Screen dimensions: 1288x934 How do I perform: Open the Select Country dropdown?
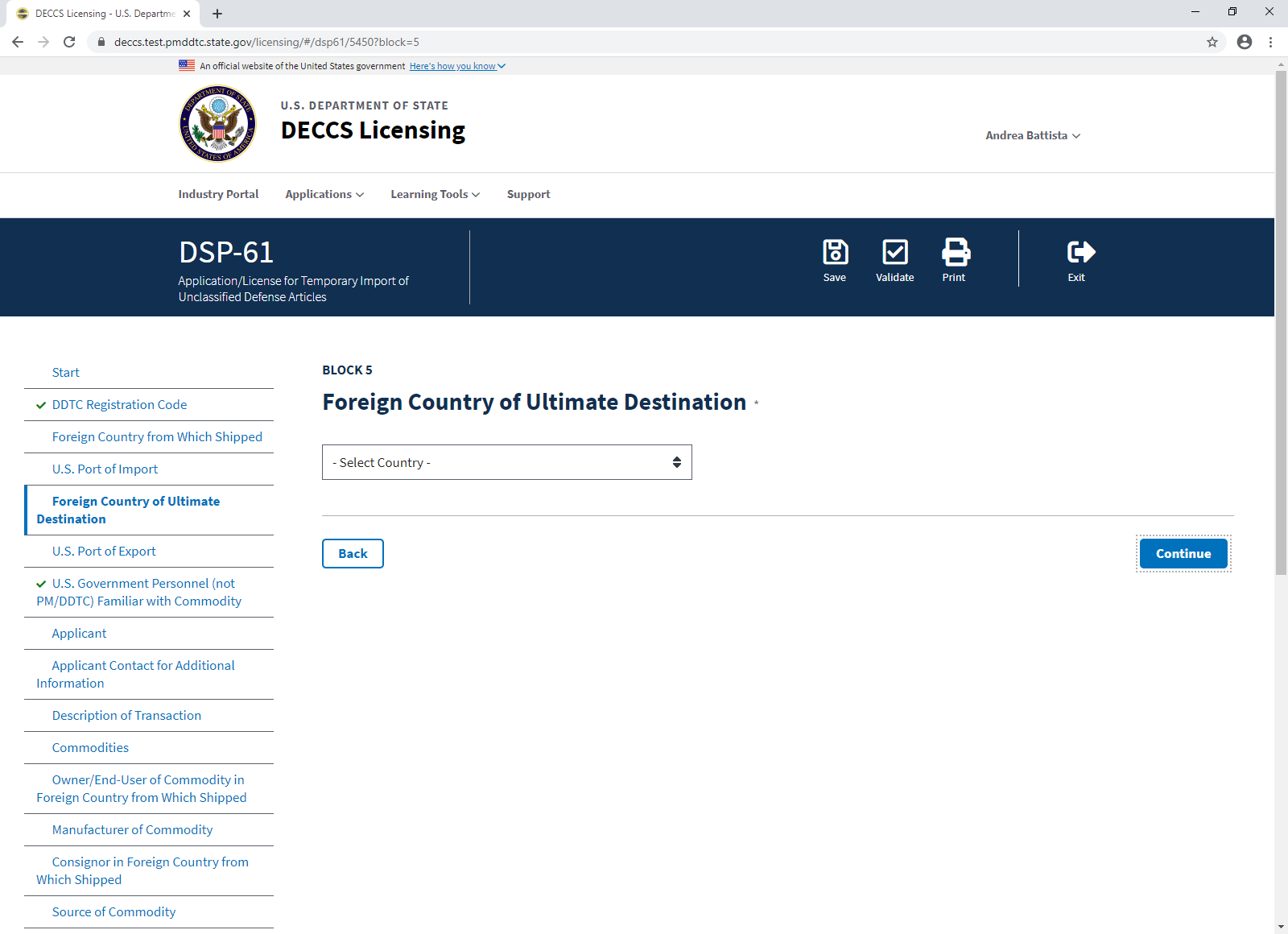pyautogui.click(x=507, y=462)
